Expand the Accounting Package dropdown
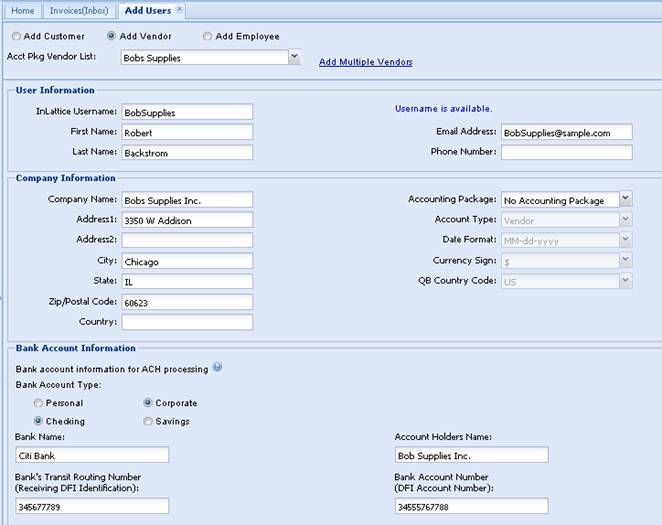This screenshot has height=525, width=662. [625, 199]
